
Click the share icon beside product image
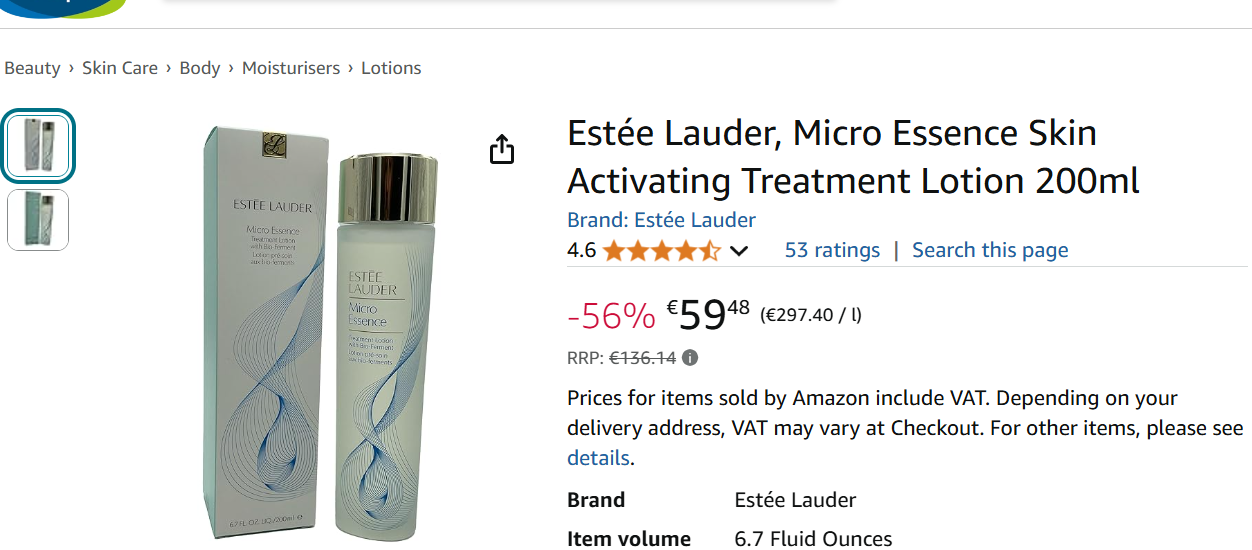[x=502, y=149]
